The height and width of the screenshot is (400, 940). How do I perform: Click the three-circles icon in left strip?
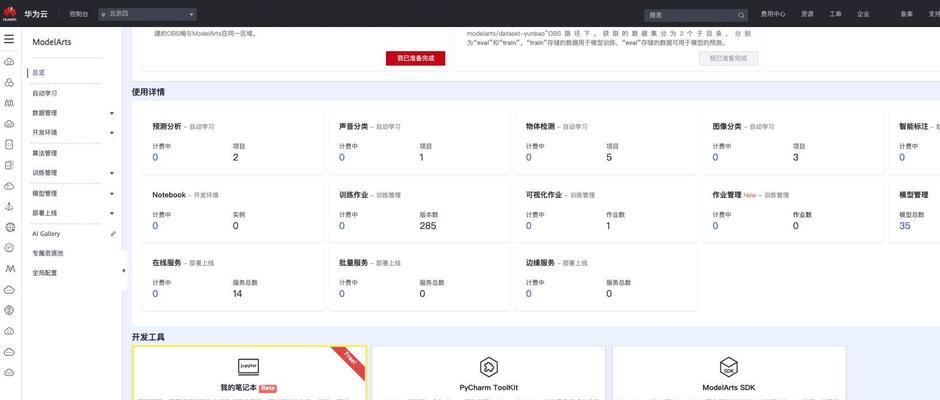9,83
